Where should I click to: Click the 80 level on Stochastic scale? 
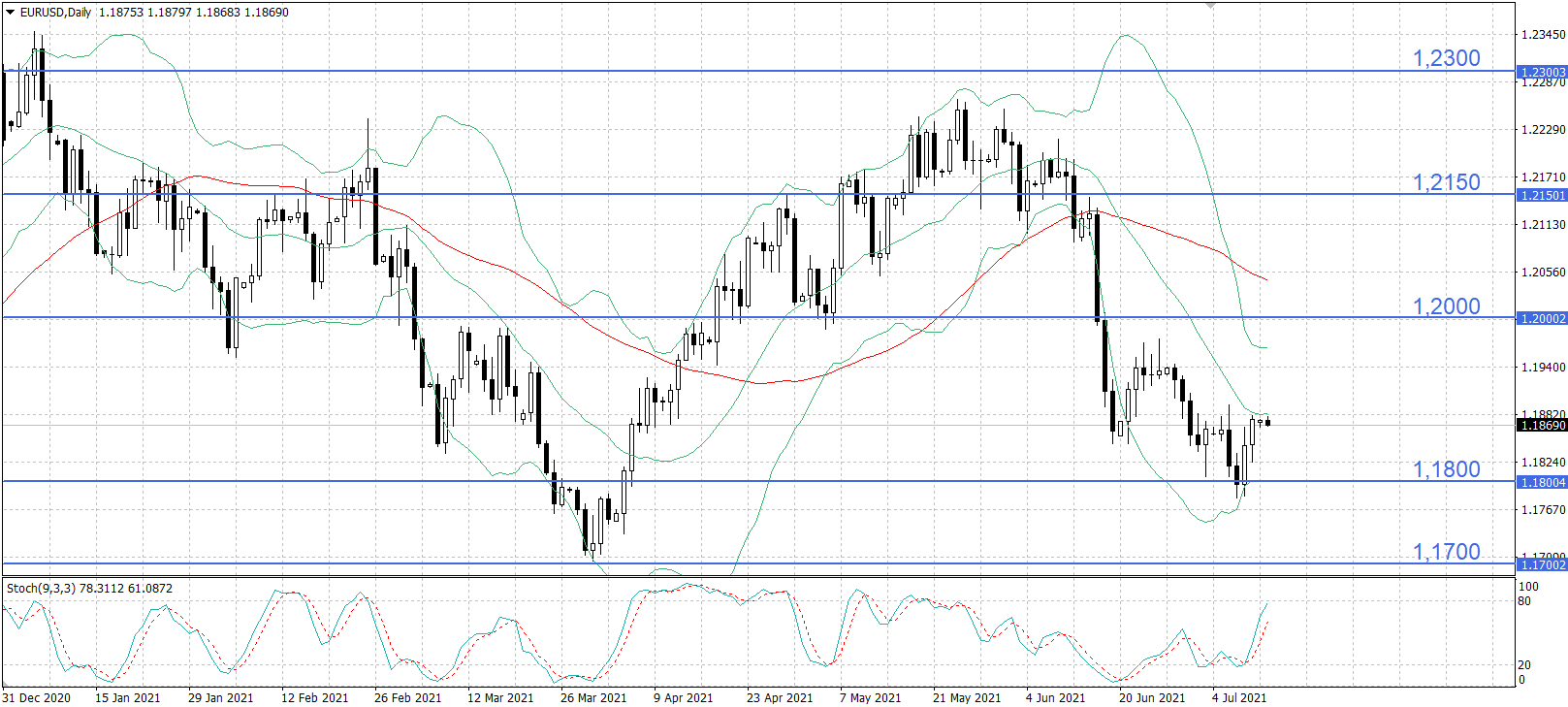[x=1524, y=601]
